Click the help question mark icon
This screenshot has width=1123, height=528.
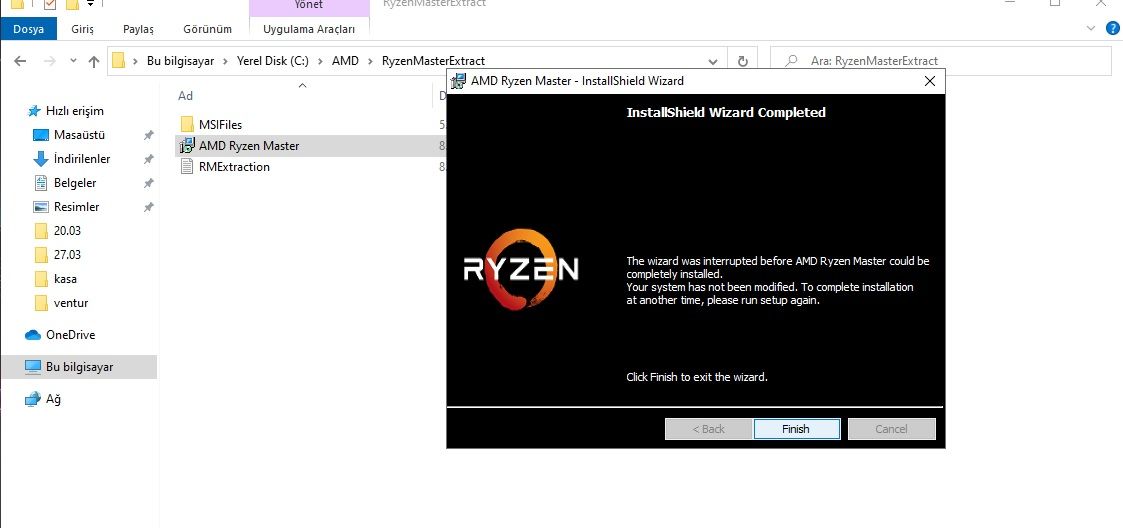coord(1112,29)
